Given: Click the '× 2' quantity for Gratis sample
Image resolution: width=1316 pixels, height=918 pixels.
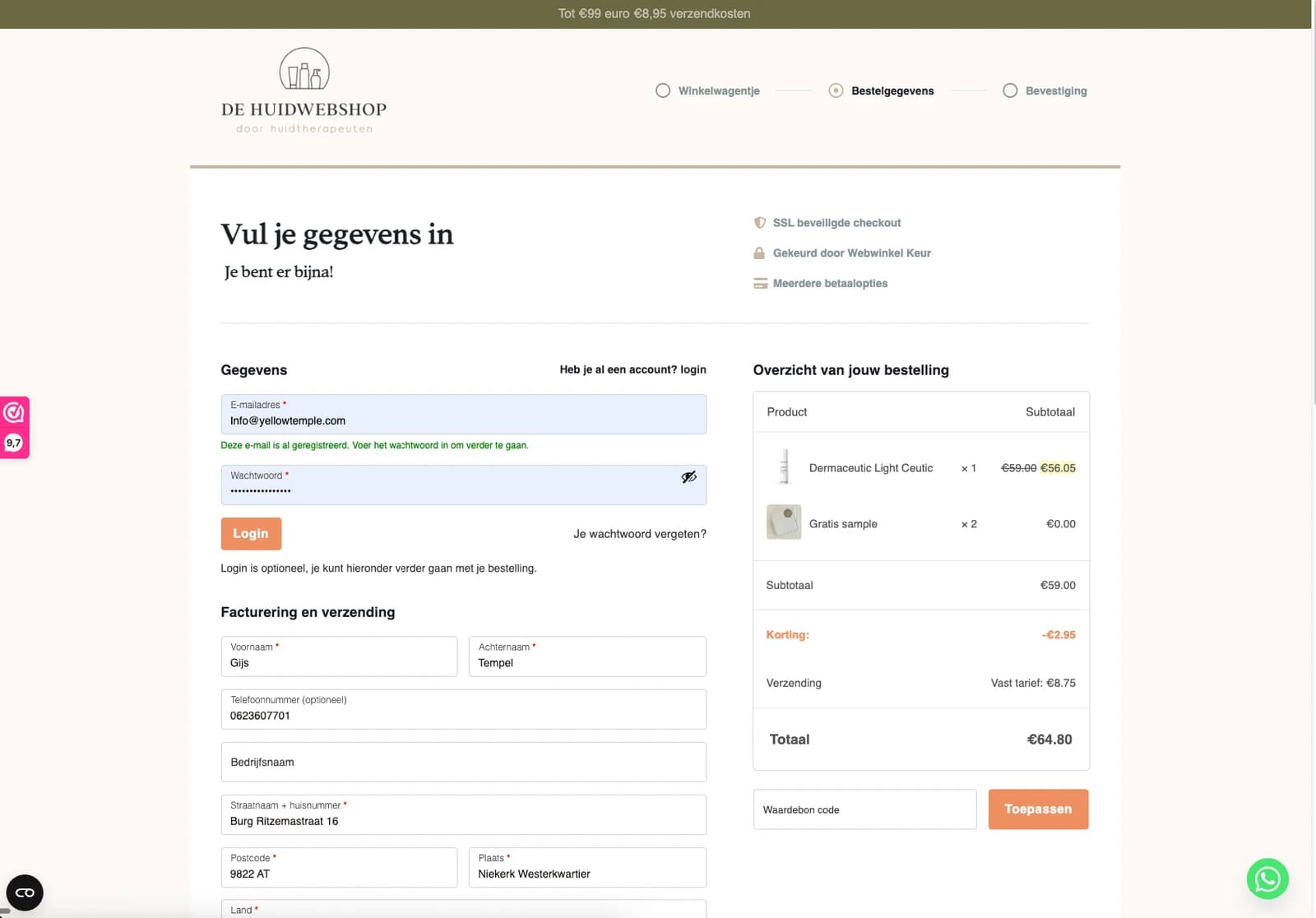Looking at the screenshot, I should coord(969,524).
